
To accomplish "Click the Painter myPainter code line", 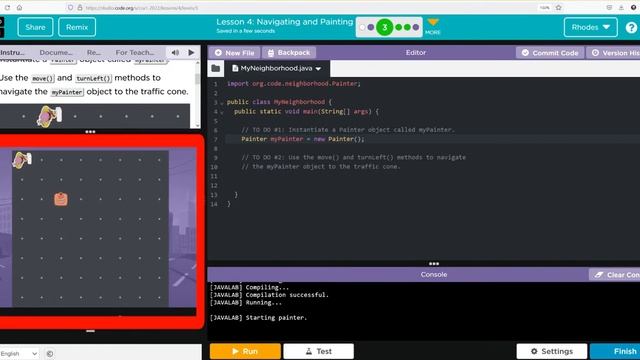I will 302,139.
